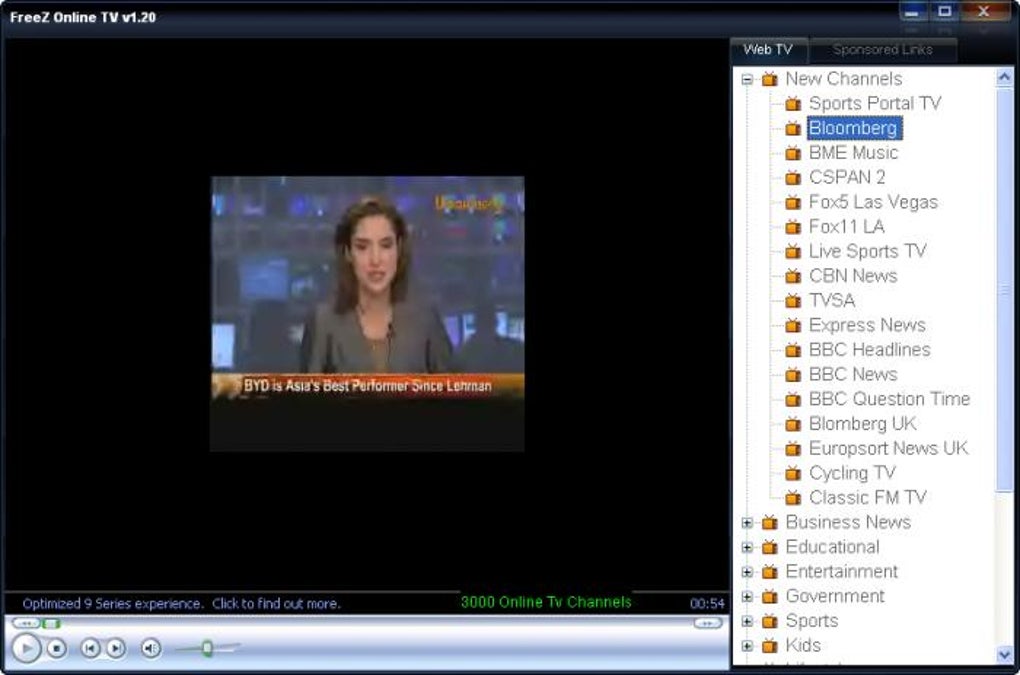Expand the Entertainment category
The width and height of the screenshot is (1020, 675).
click(747, 572)
